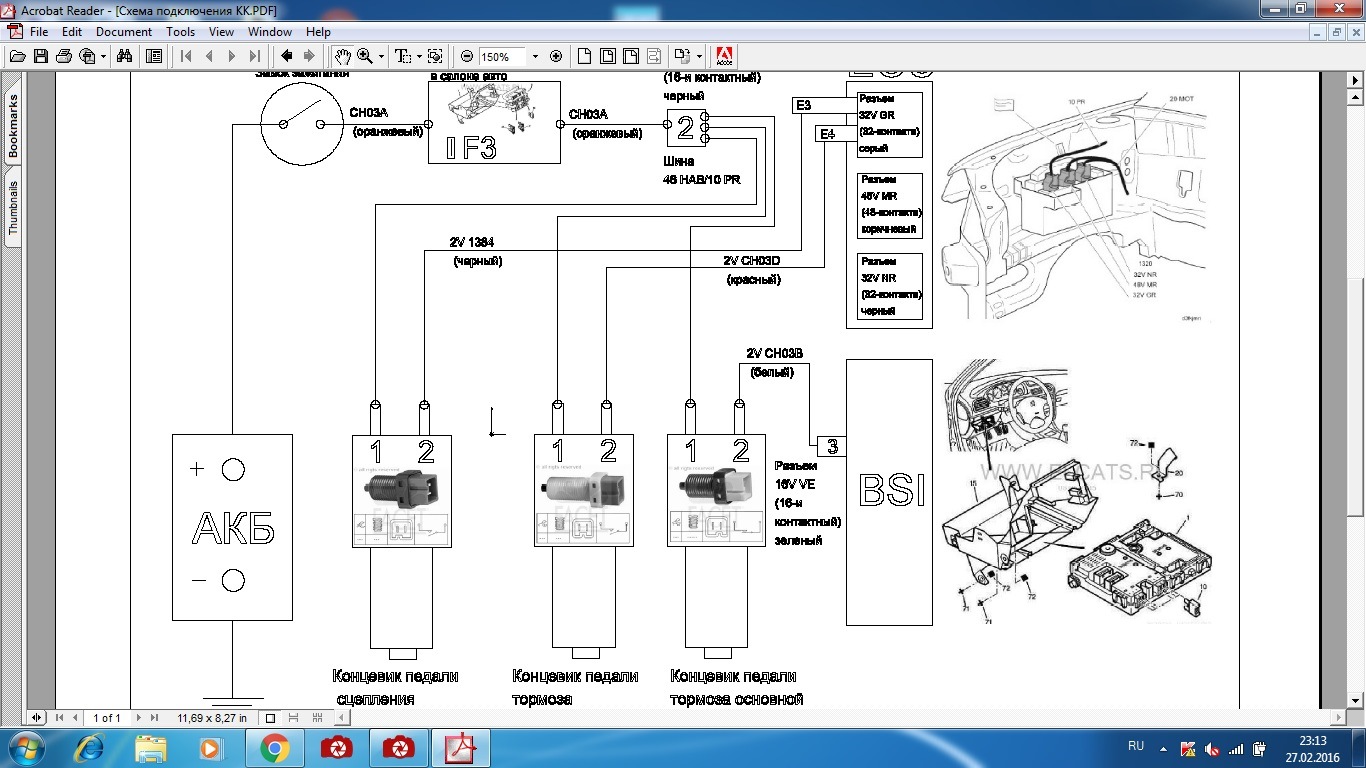Open the File menu
The width and height of the screenshot is (1366, 768).
pyautogui.click(x=39, y=32)
